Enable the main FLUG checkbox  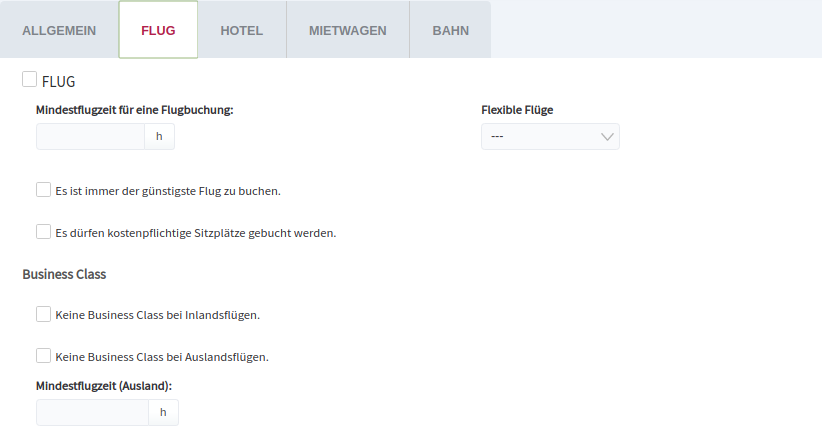(29, 80)
